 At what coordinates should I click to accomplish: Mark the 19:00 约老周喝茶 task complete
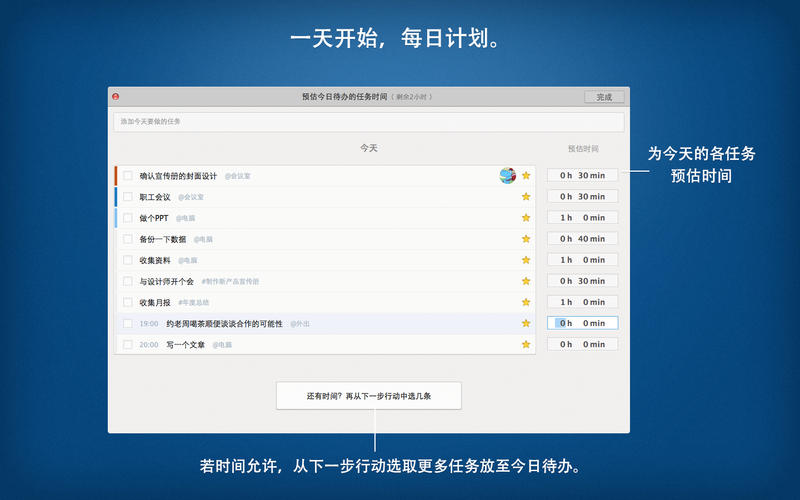click(128, 323)
